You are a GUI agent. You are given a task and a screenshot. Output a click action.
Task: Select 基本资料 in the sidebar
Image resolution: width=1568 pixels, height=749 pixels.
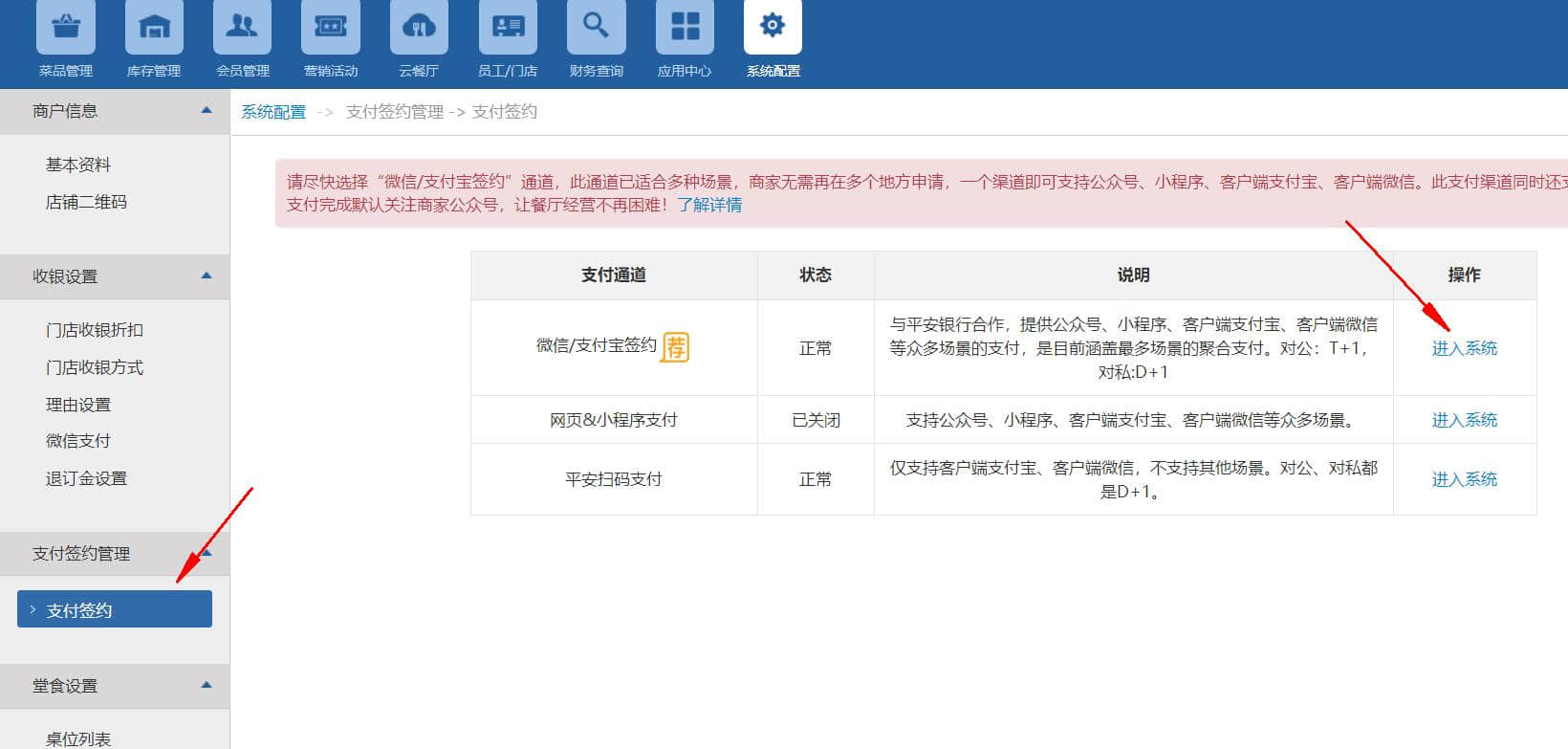tap(78, 165)
